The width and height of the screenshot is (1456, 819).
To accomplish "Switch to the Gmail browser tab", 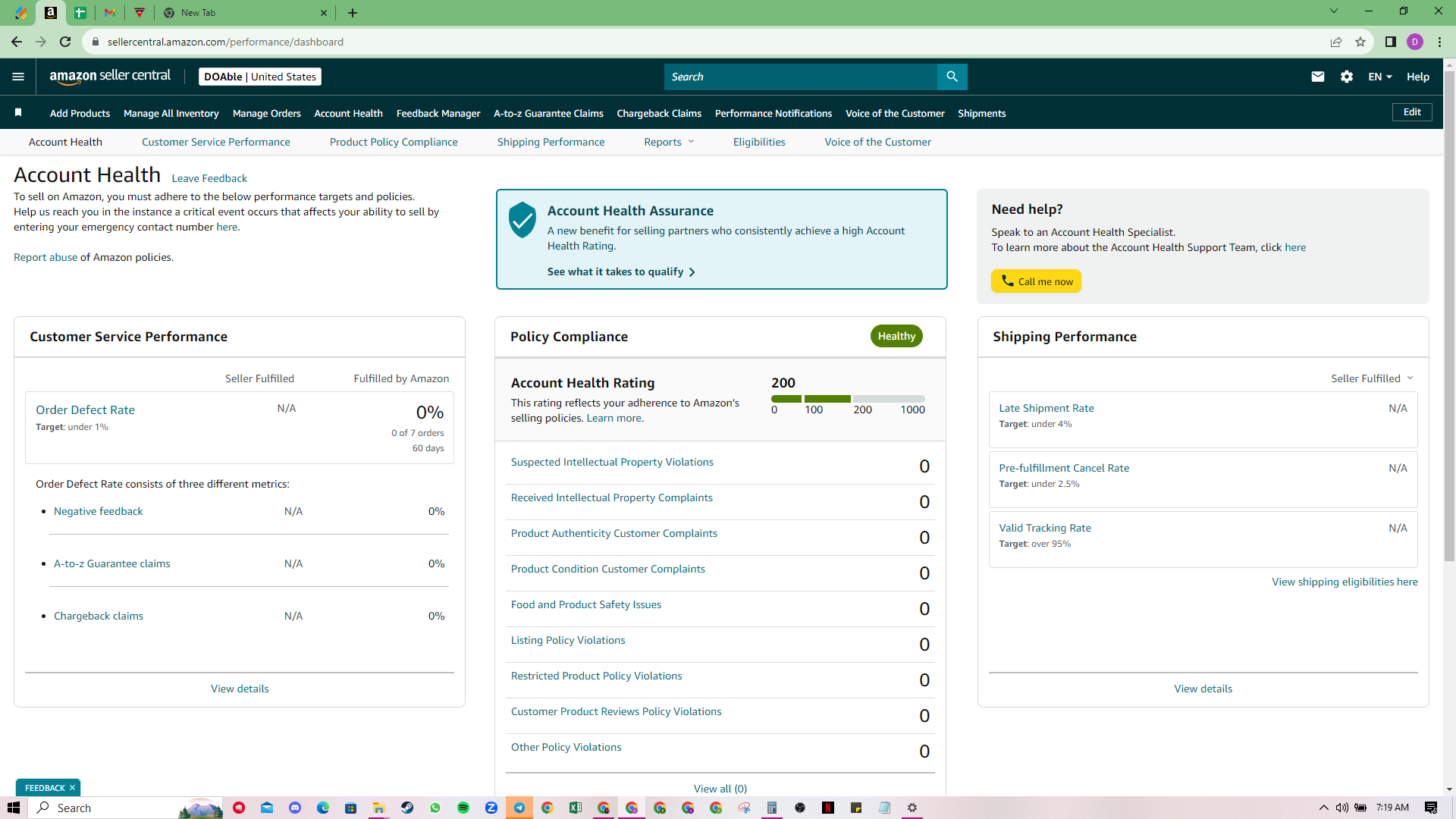I will pyautogui.click(x=110, y=13).
